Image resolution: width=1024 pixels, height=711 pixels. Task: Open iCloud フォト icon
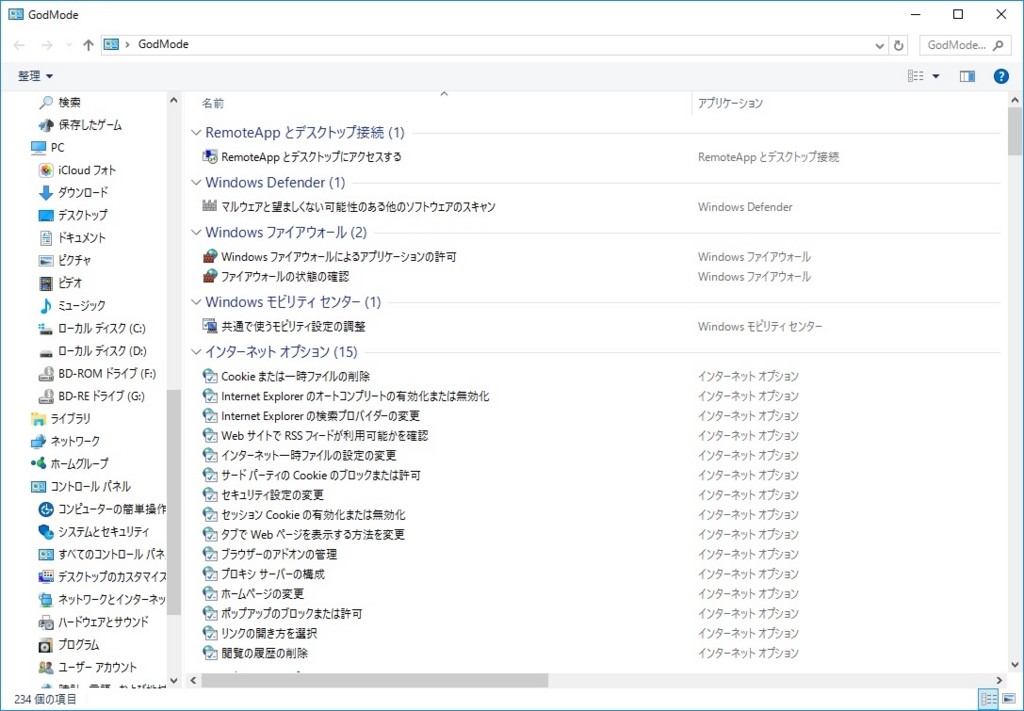[x=46, y=170]
